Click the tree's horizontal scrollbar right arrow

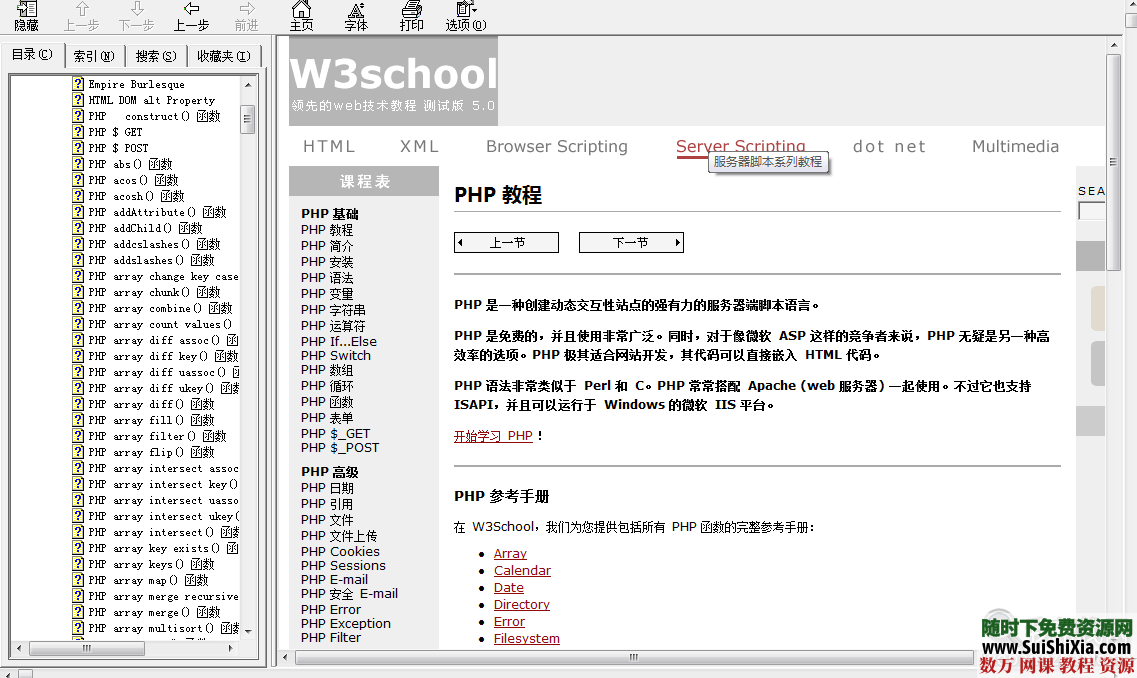231,648
